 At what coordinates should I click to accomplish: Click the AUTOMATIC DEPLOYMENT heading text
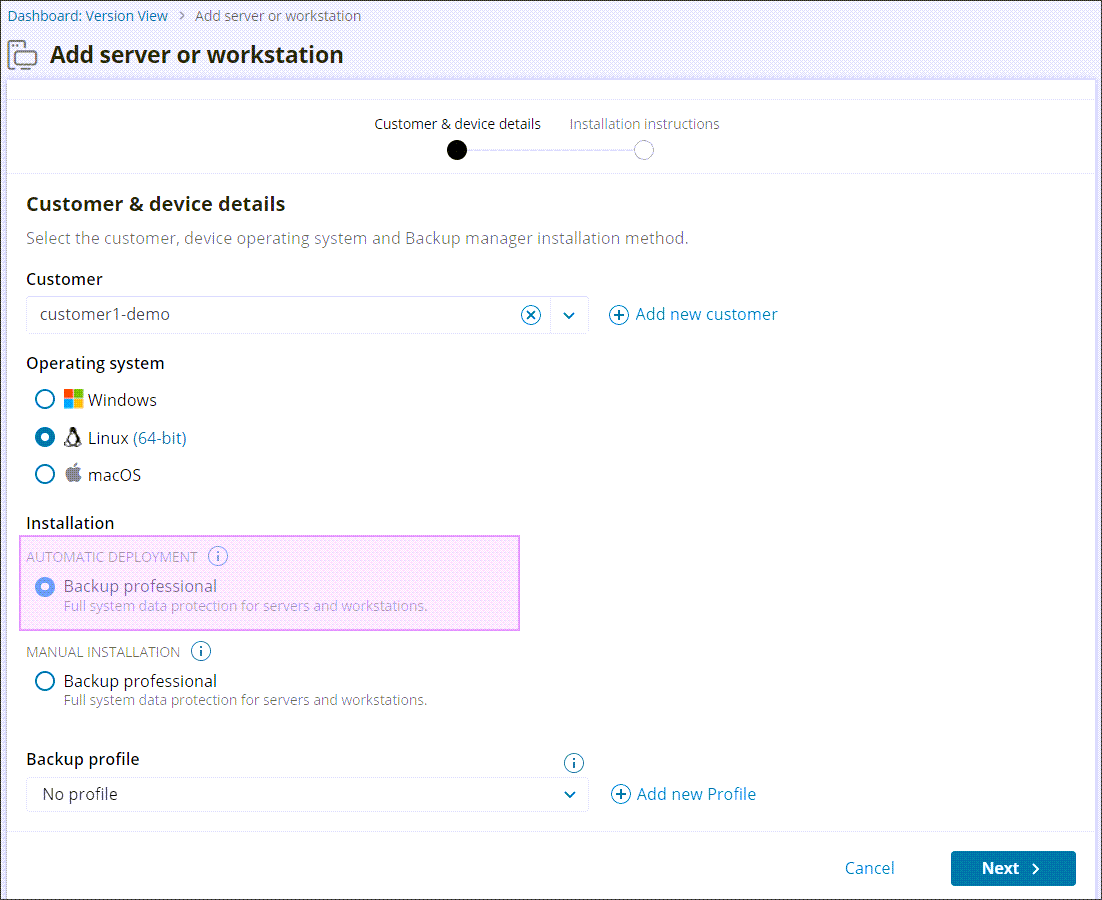[112, 557]
